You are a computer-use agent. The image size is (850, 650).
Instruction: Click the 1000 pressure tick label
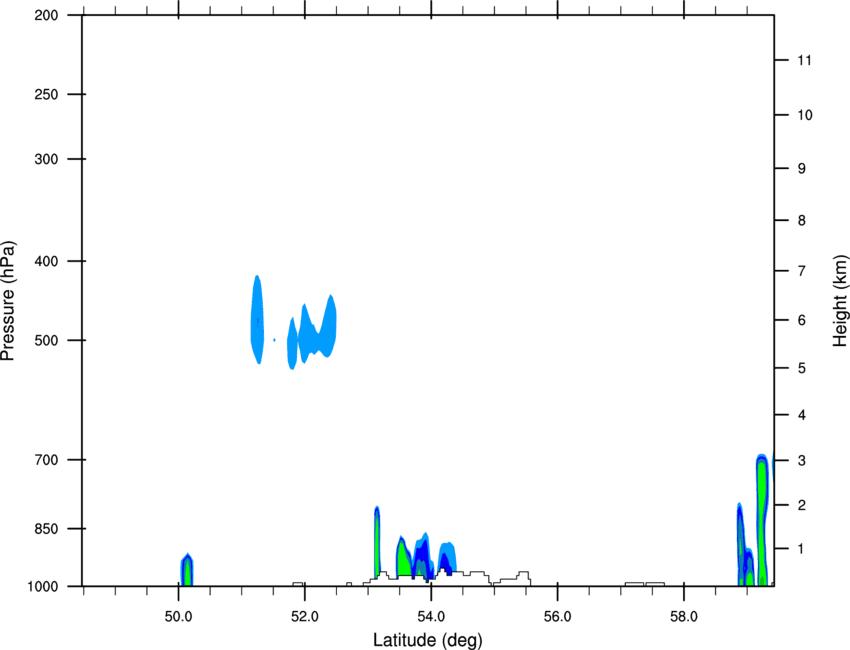43,587
